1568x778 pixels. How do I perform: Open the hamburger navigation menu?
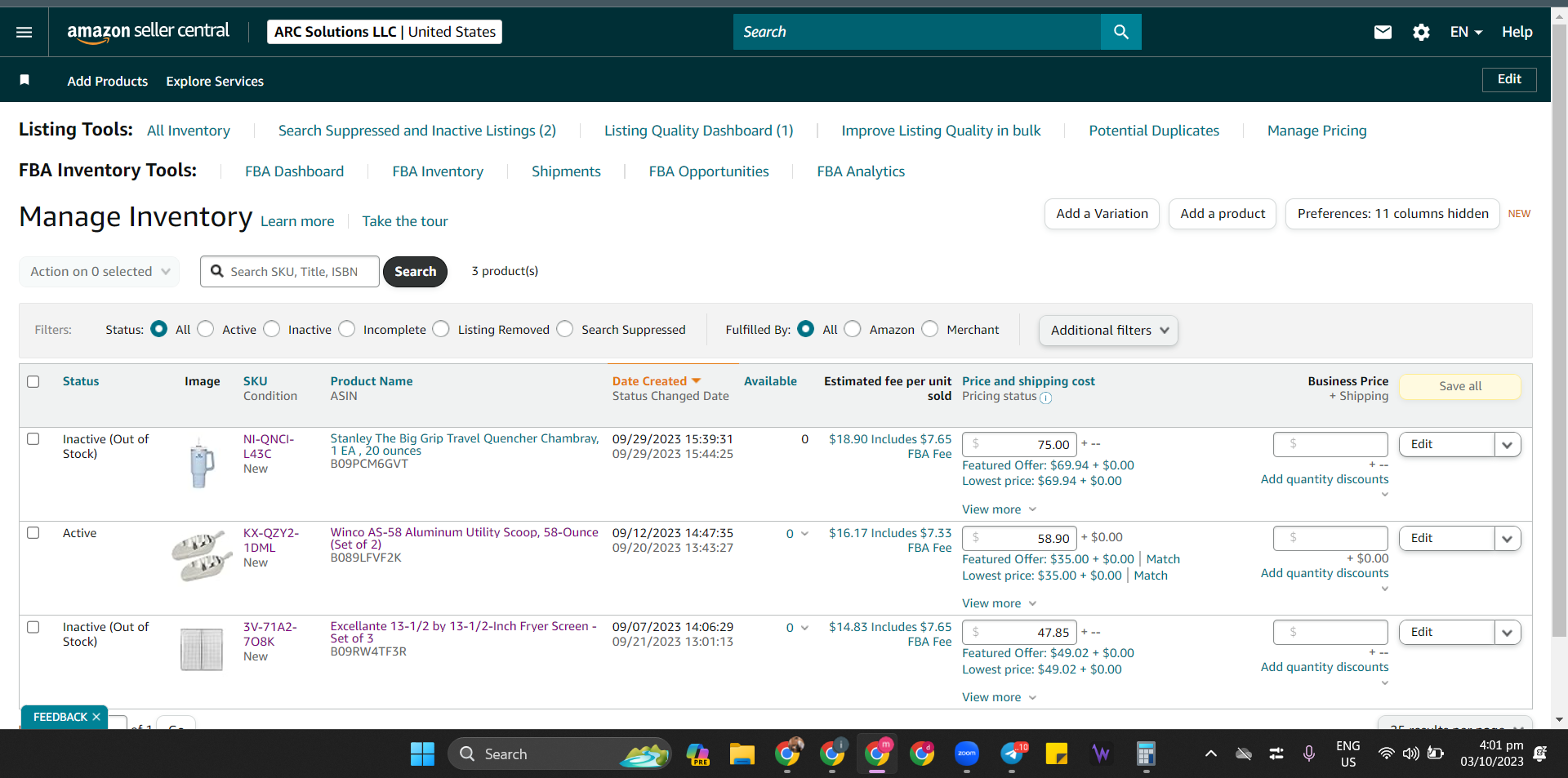(24, 32)
